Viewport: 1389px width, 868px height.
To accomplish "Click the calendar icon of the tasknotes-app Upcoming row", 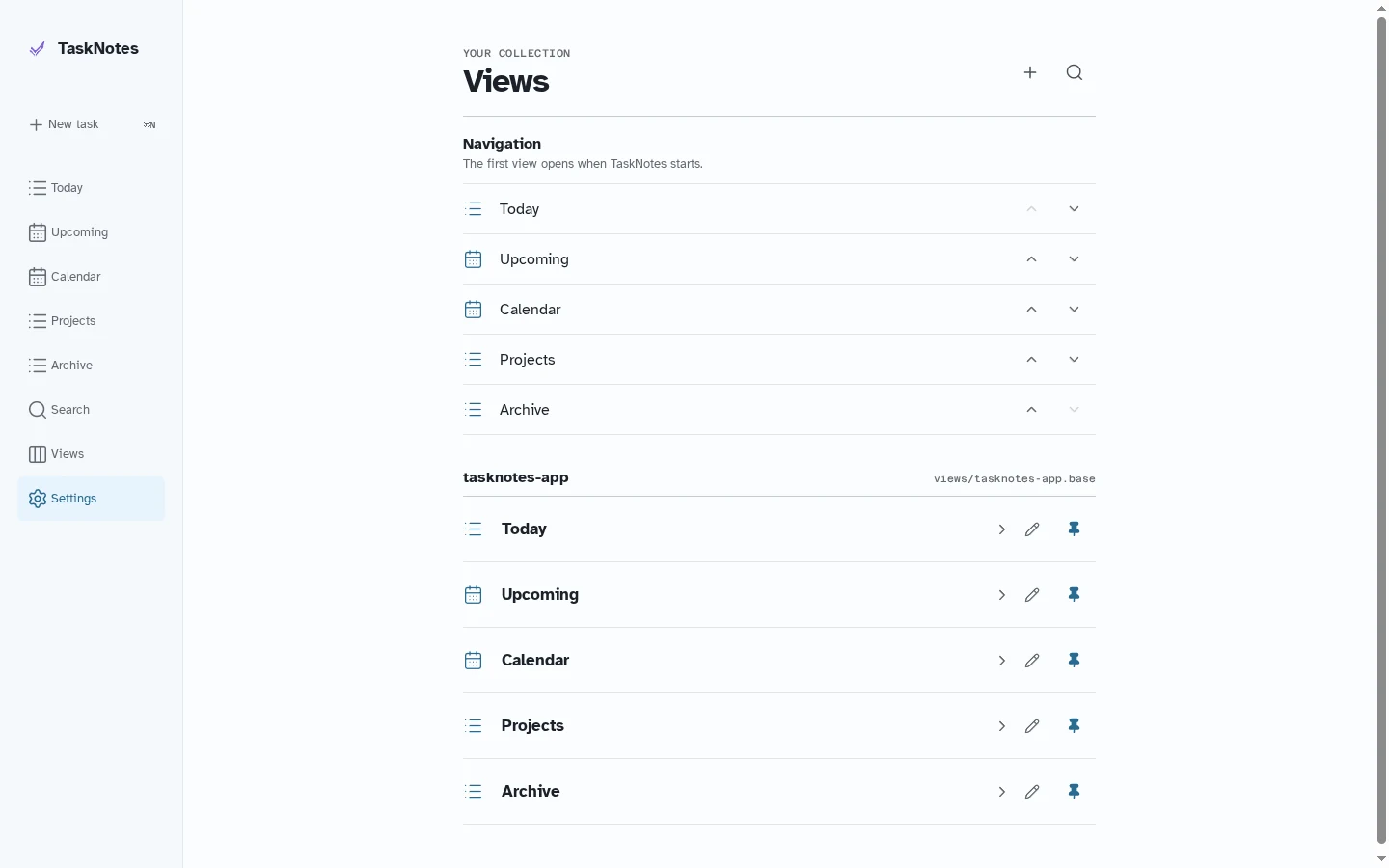I will tap(473, 595).
